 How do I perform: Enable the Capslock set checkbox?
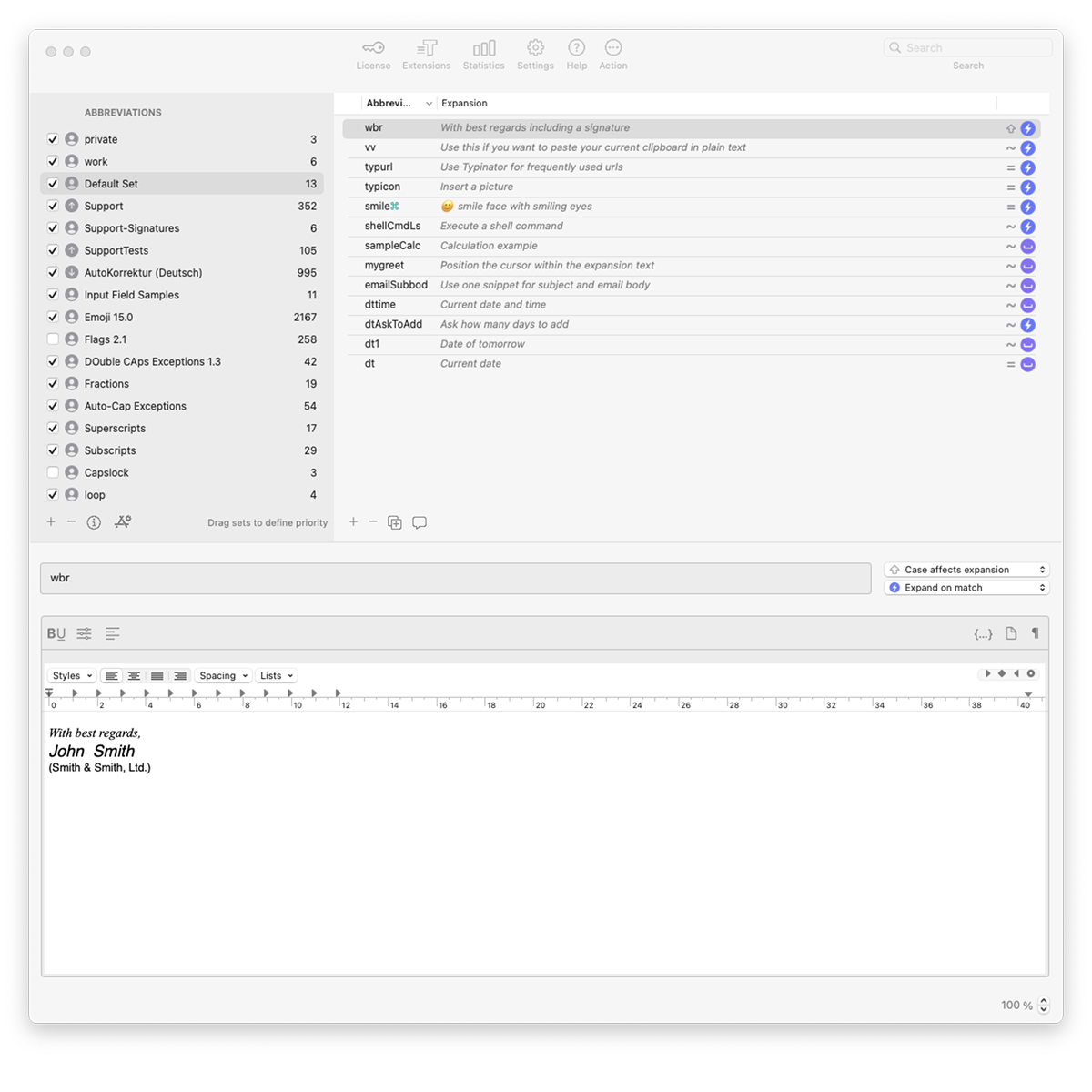53,472
